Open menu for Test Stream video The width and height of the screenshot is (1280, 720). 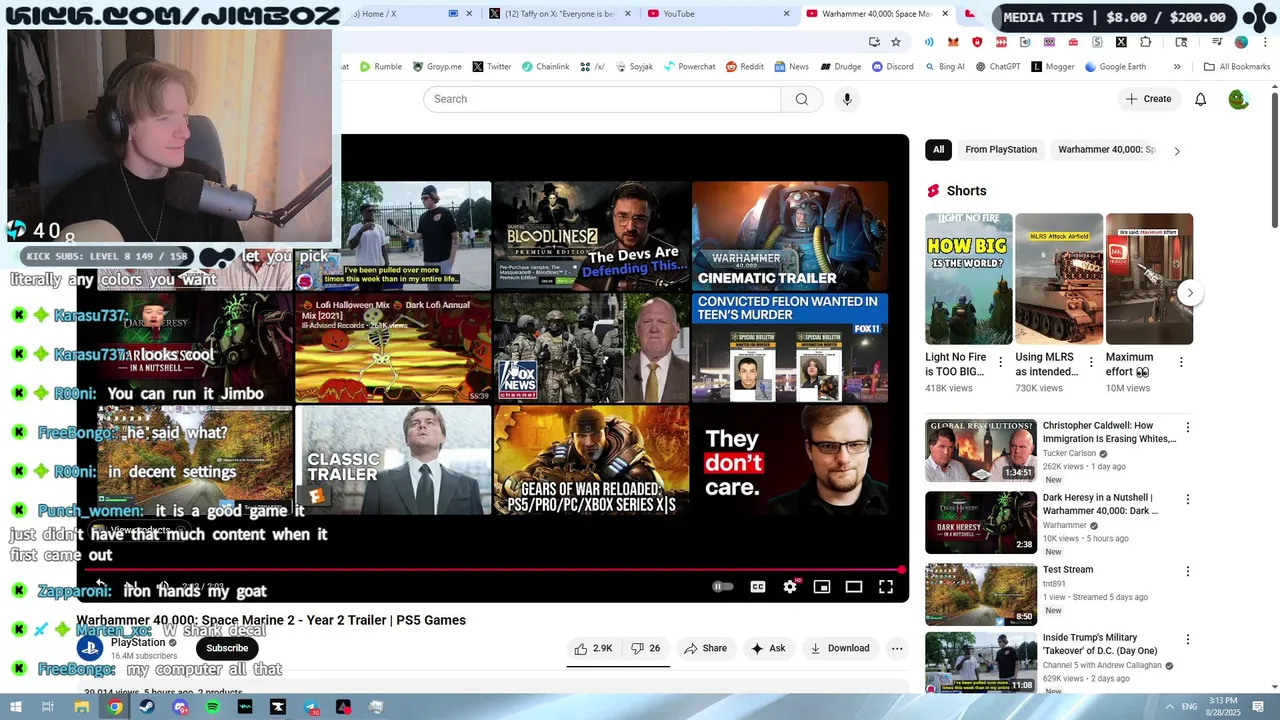tap(1188, 572)
